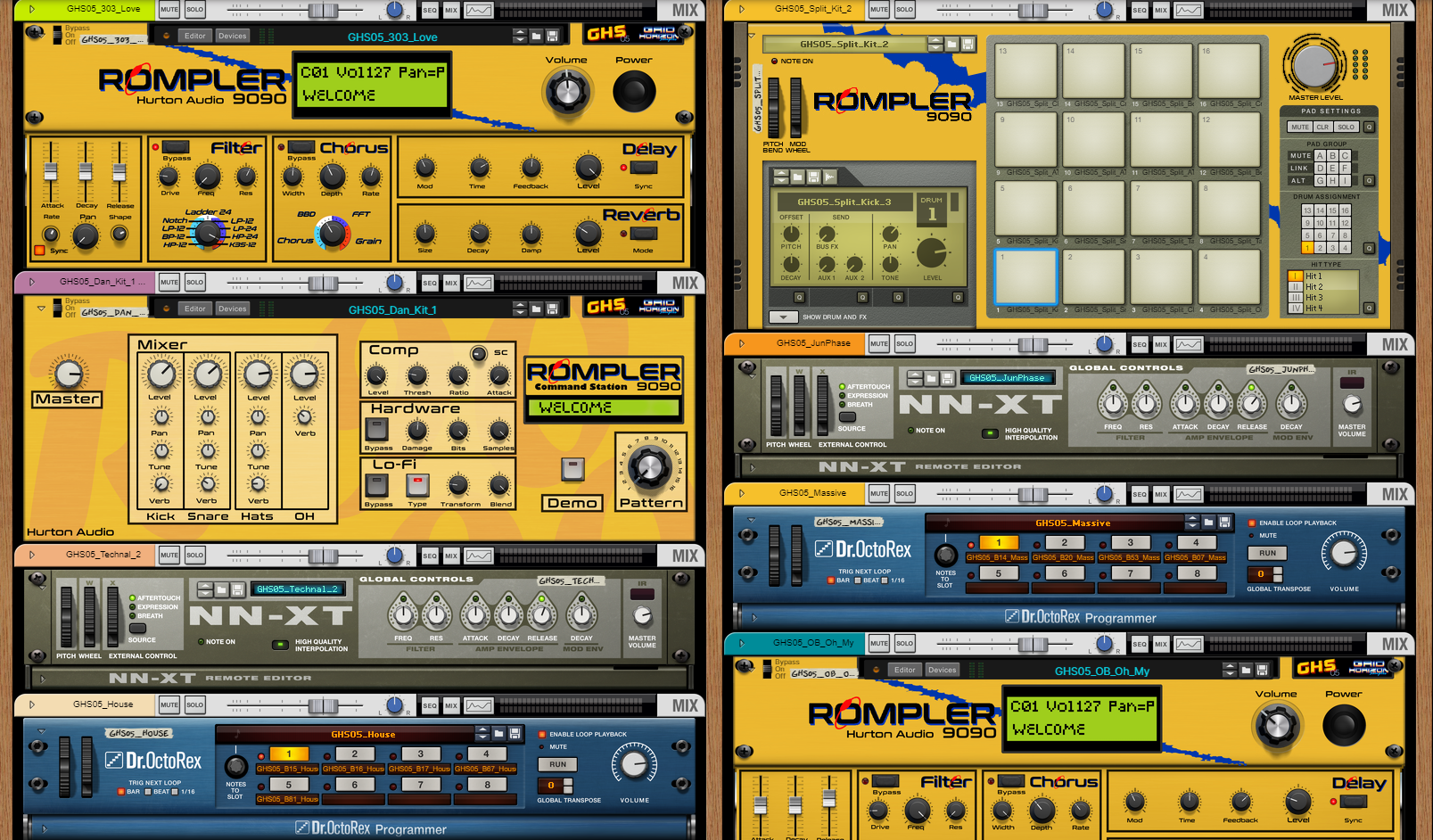The height and width of the screenshot is (840, 1433).
Task: Click the Show Drum and FX expander
Action: coord(785,317)
